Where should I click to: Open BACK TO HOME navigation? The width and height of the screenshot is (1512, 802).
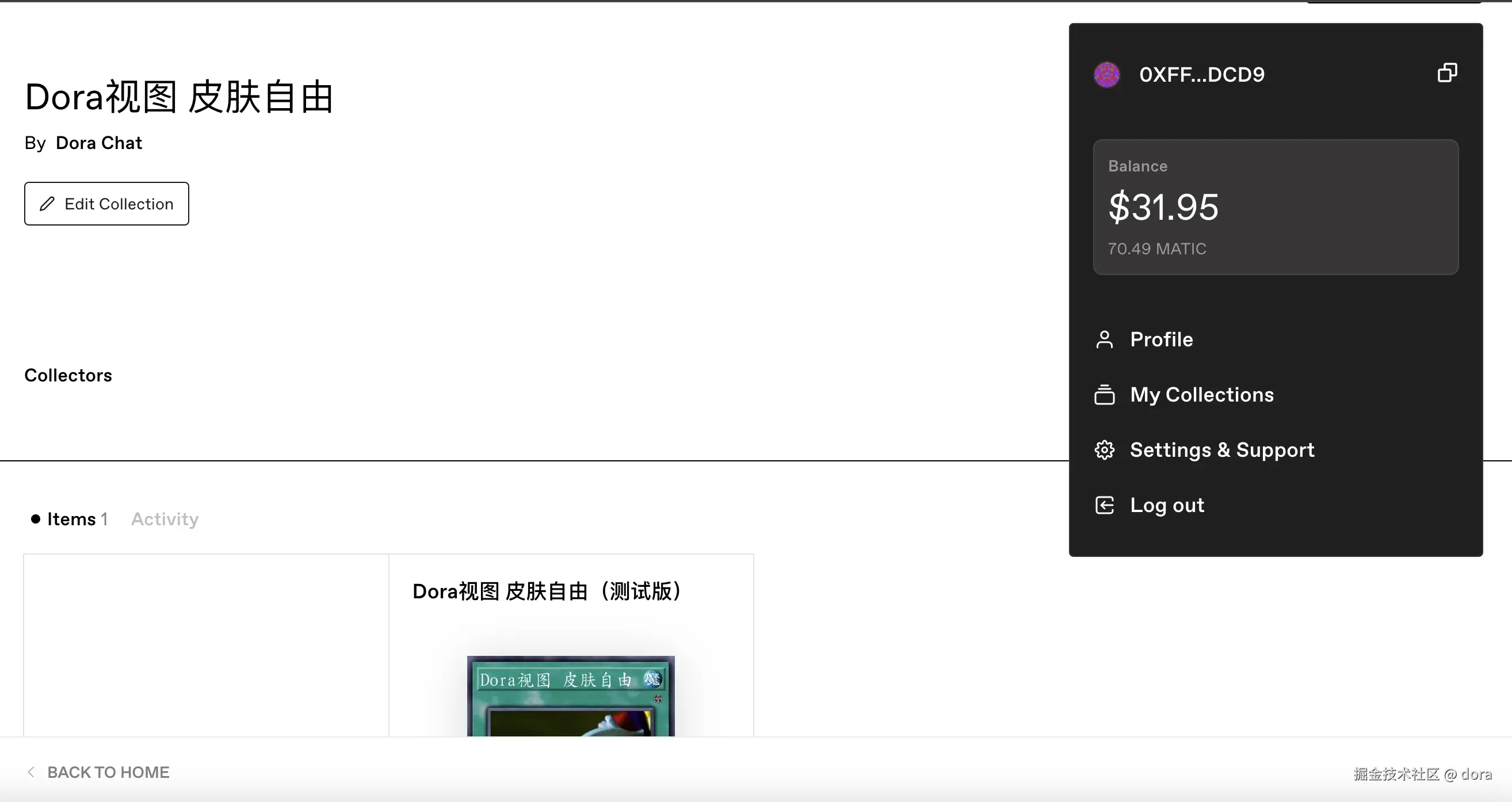pyautogui.click(x=108, y=772)
